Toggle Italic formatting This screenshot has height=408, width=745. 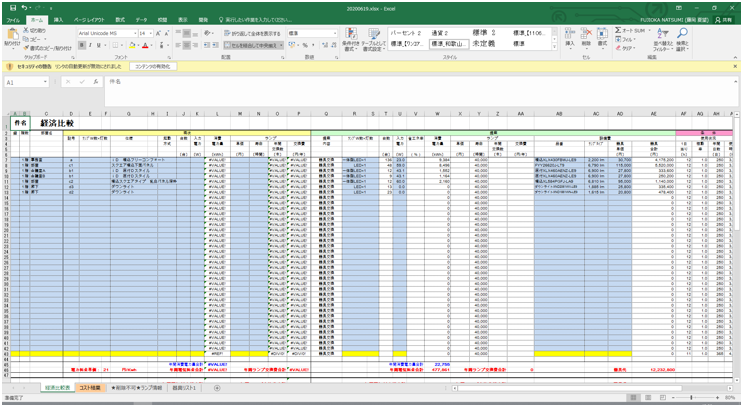tap(88, 45)
